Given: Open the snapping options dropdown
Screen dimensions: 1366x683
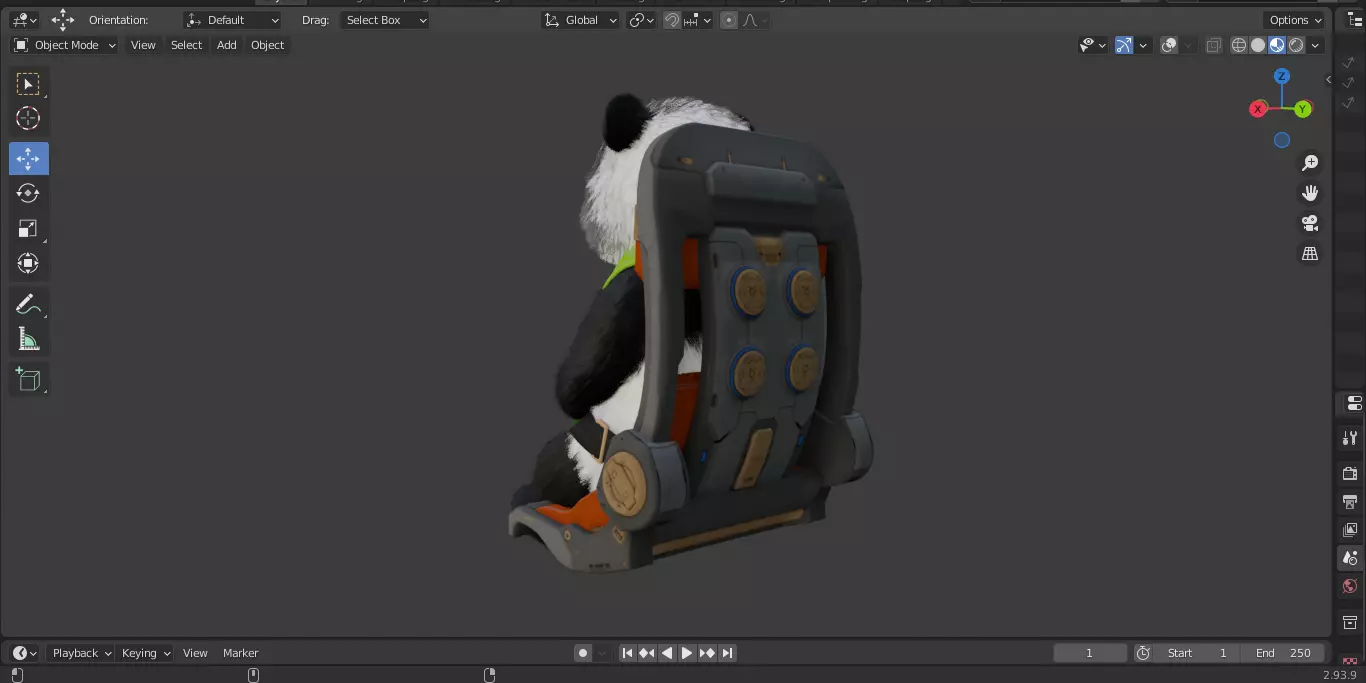Looking at the screenshot, I should [699, 20].
